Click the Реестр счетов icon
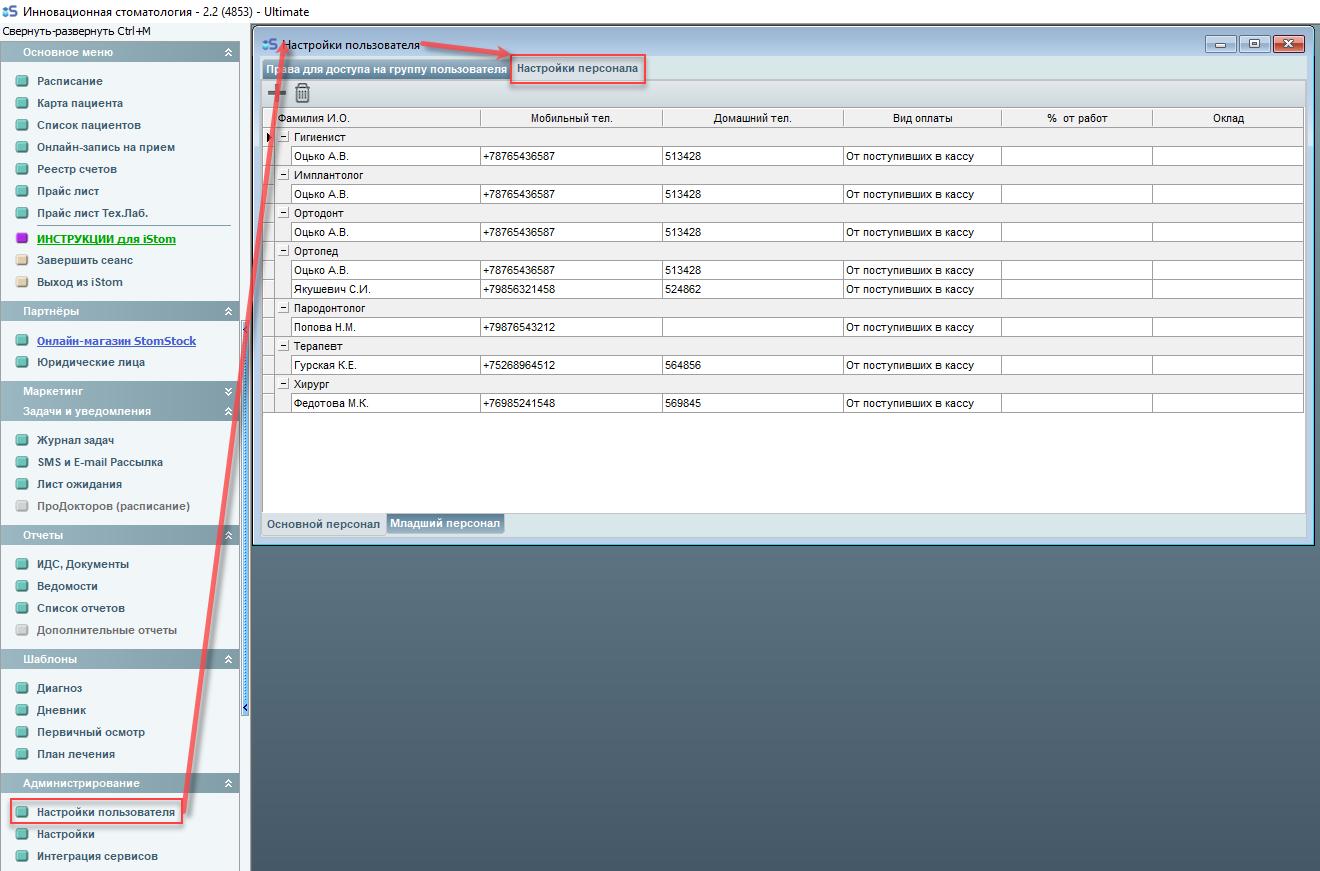The width and height of the screenshot is (1320, 871). pos(22,169)
